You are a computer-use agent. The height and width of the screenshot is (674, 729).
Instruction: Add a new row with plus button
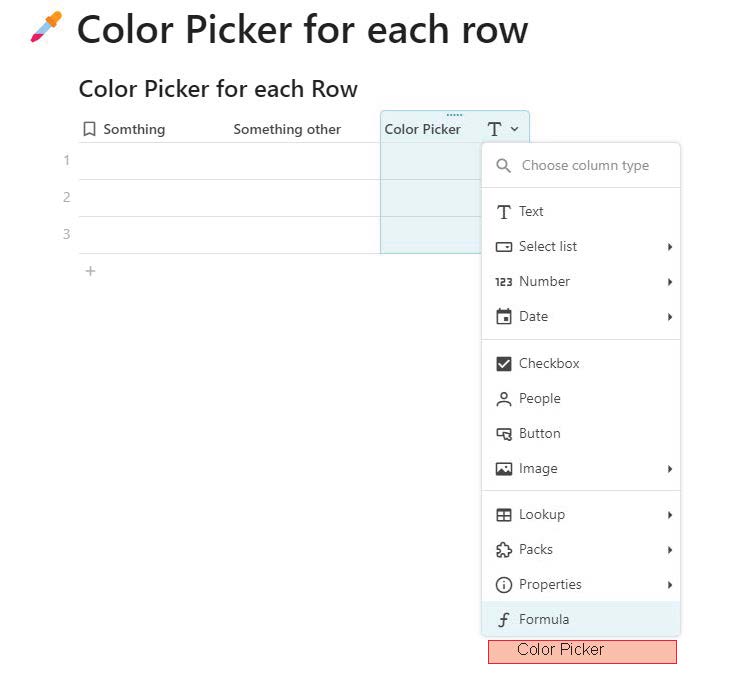pos(90,271)
